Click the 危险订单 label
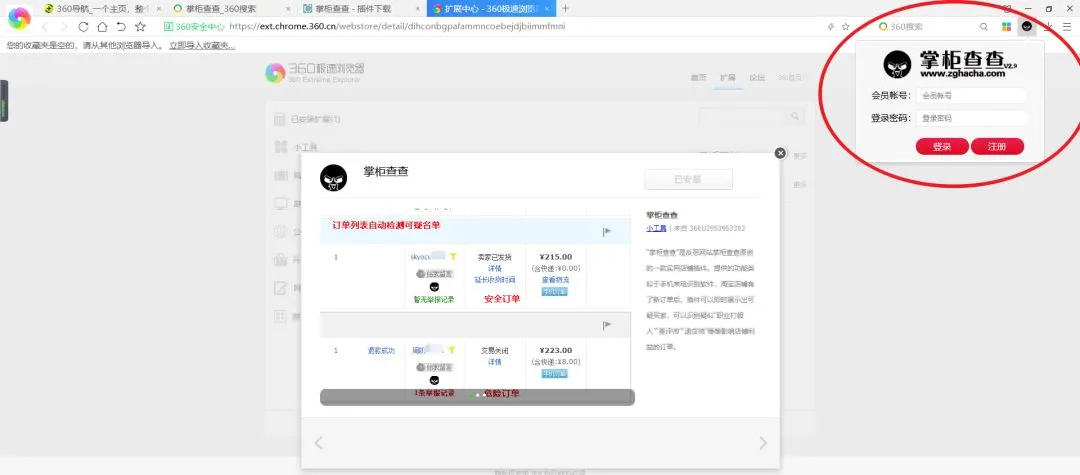This screenshot has height=475, width=1080. click(x=501, y=394)
